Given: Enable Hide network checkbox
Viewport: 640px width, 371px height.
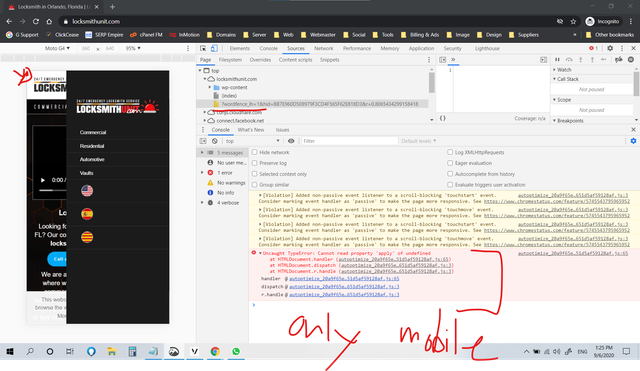Looking at the screenshot, I should click(x=255, y=152).
